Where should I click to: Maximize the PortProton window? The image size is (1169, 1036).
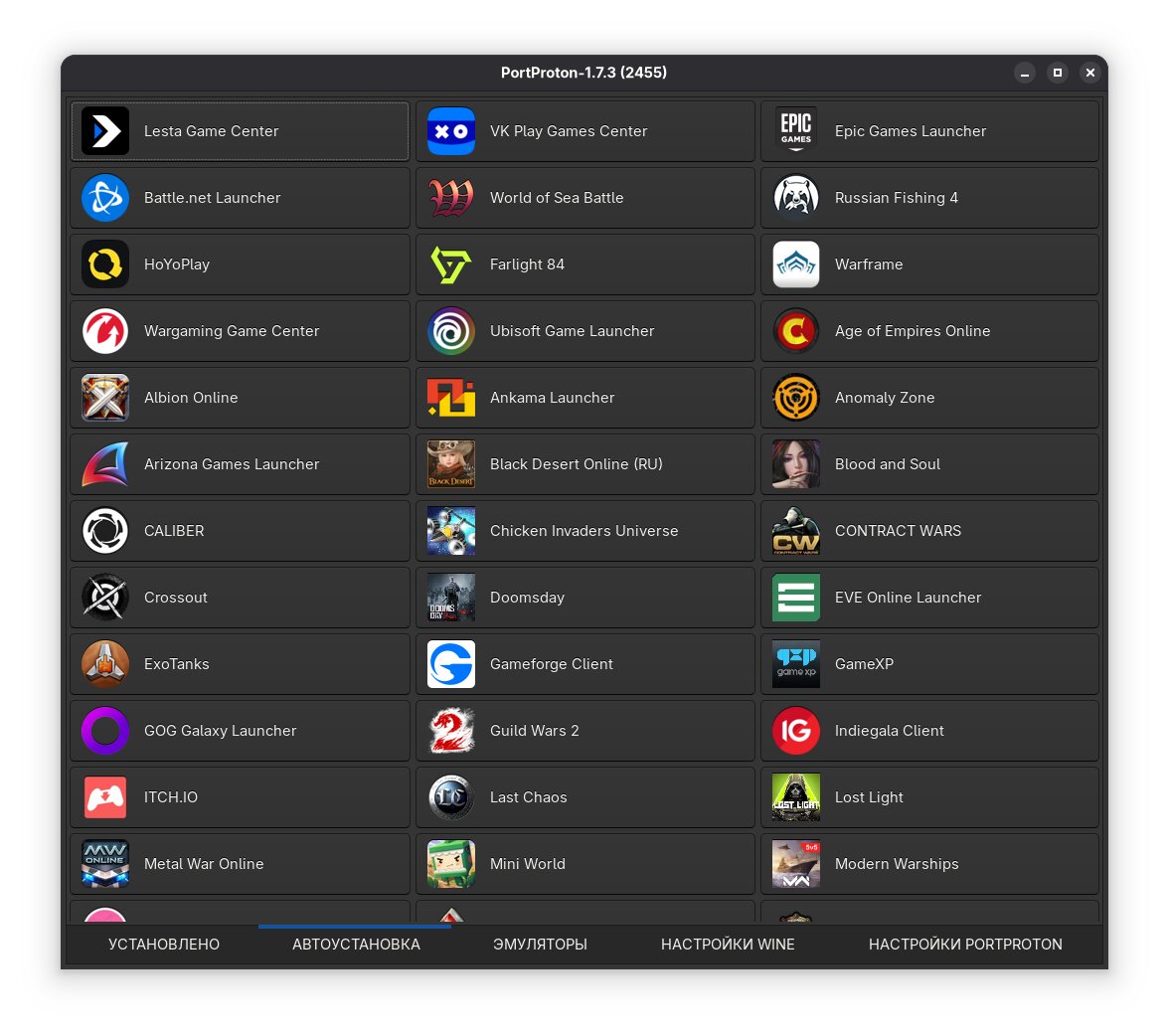(1058, 73)
